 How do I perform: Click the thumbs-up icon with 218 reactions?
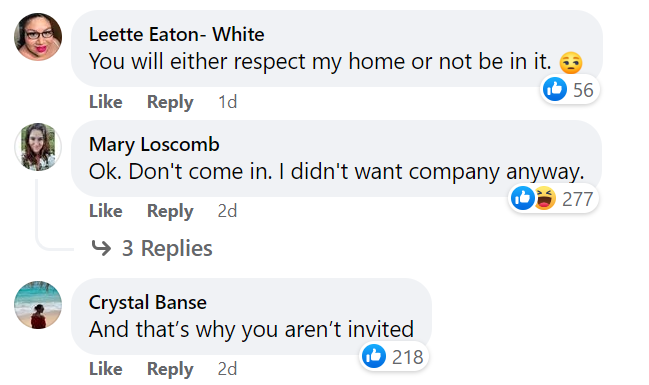374,356
